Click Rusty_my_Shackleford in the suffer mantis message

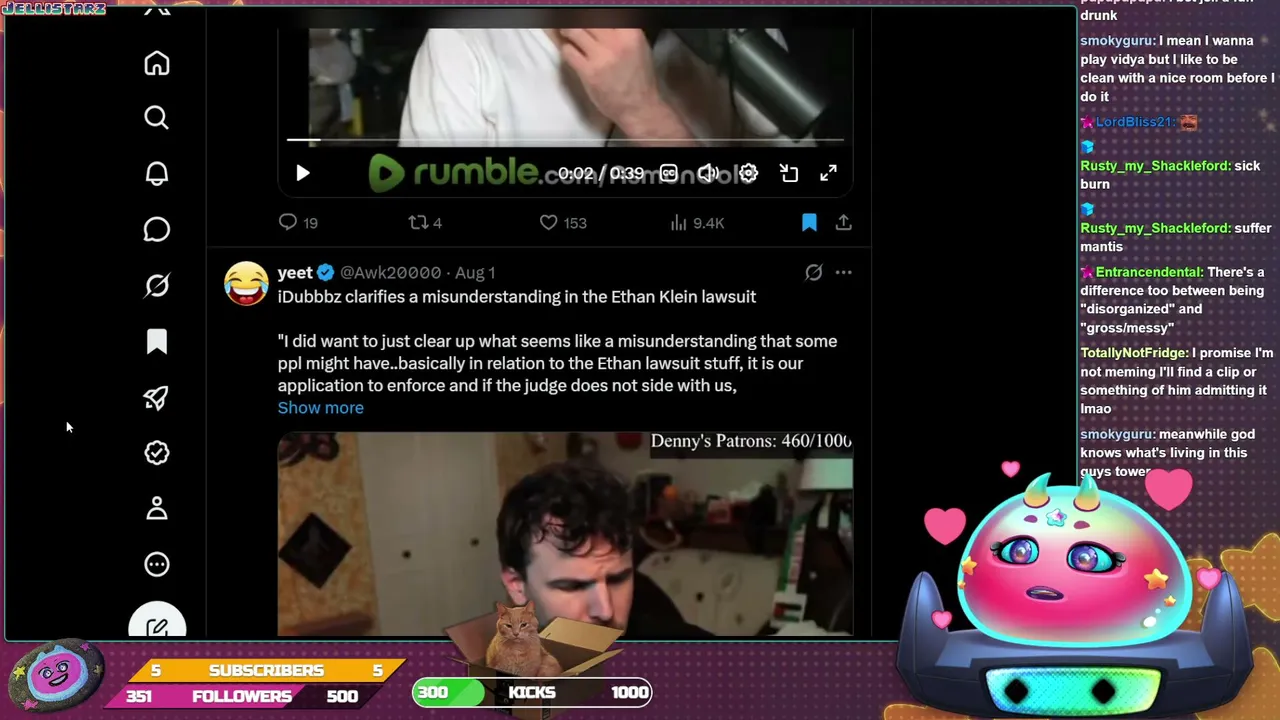pyautogui.click(x=1156, y=228)
